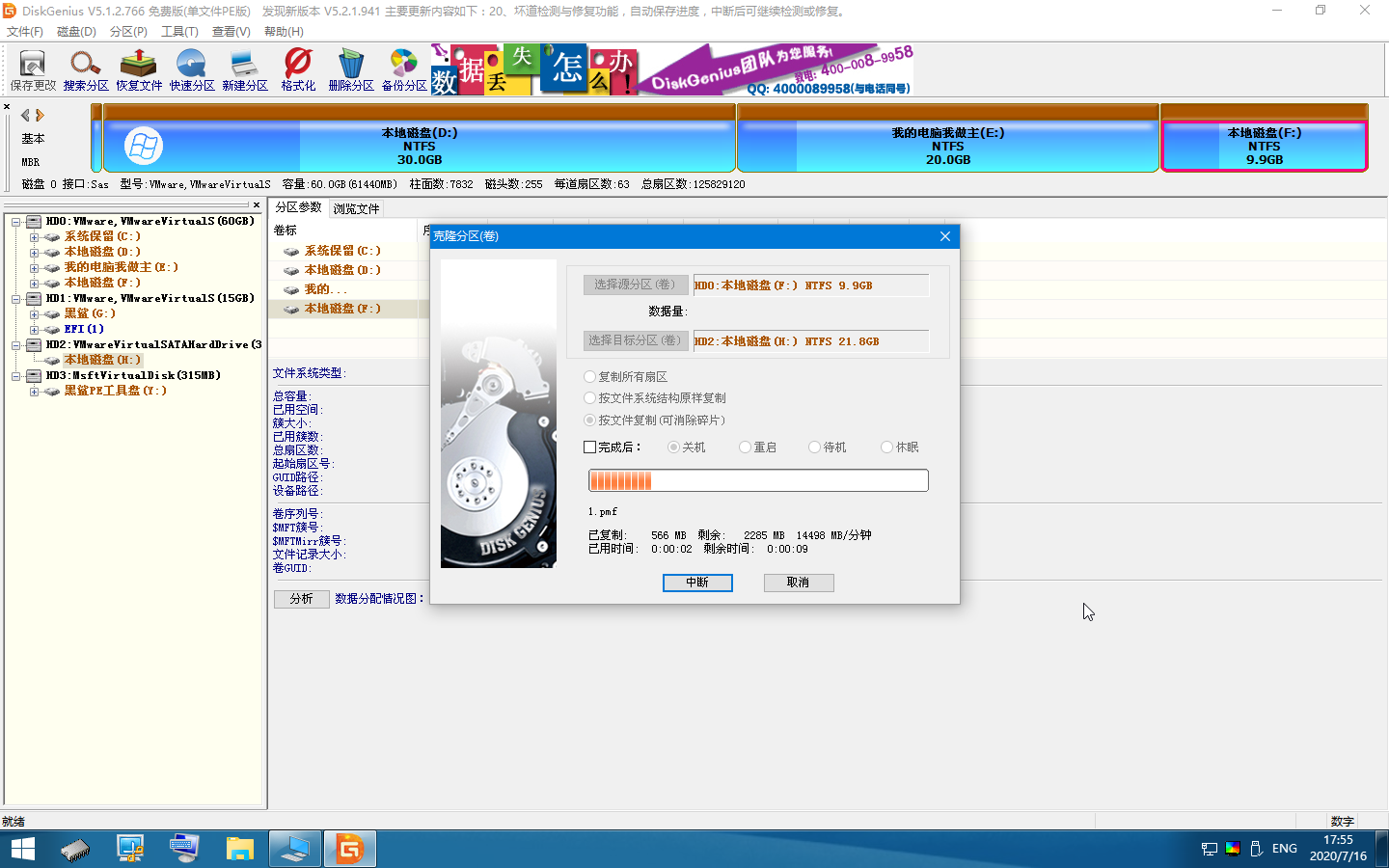This screenshot has width=1389, height=868.
Task: Select 本地磁盘 (F:) row in volume list
Action: click(342, 309)
